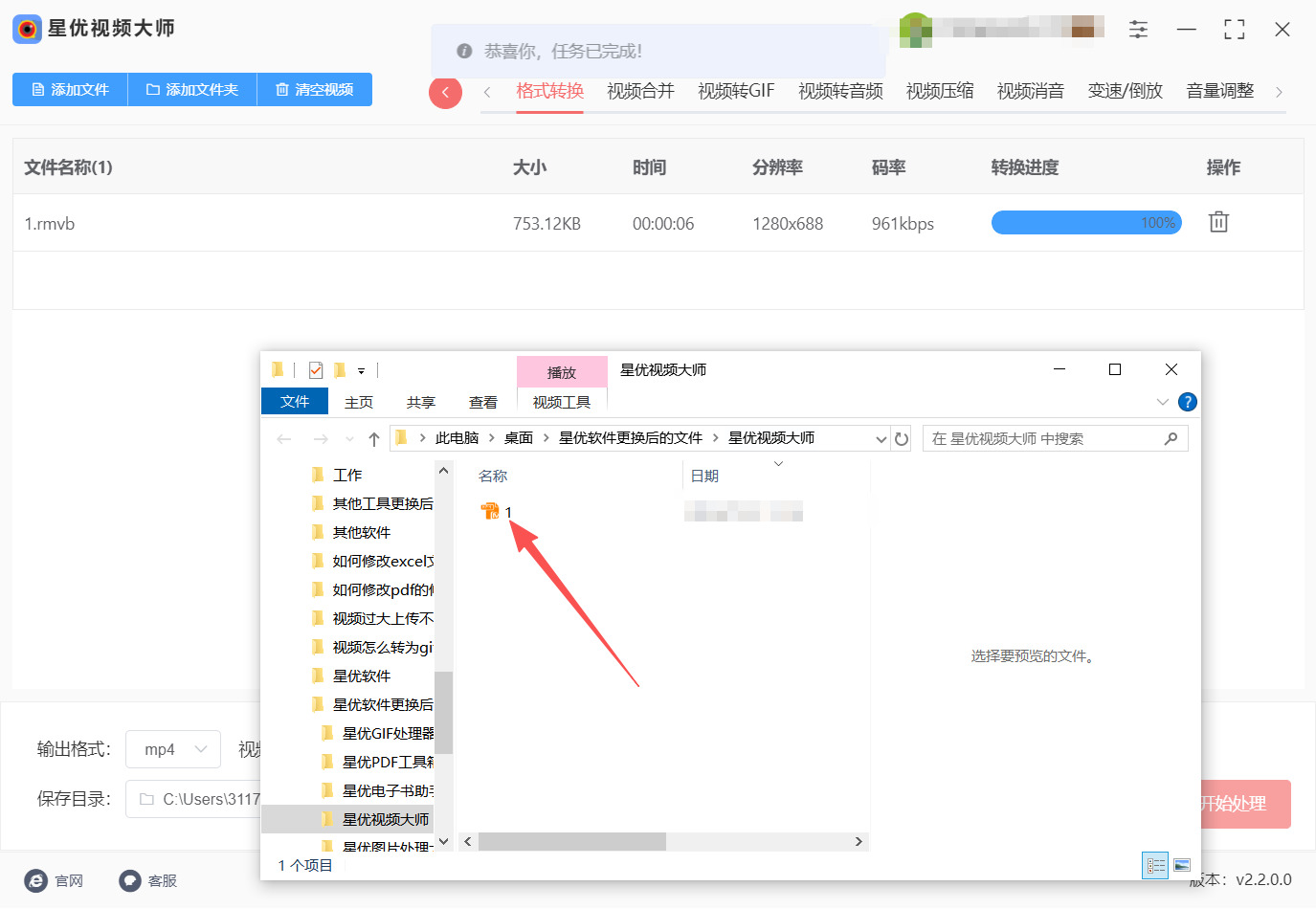
Task: Click the folder icon at the Explorer title bar's left end
Action: [278, 369]
